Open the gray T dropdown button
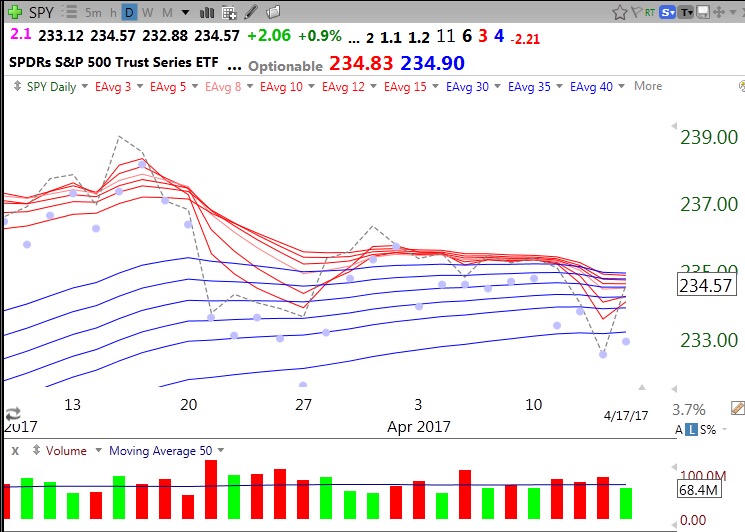The width and height of the screenshot is (745, 532). (x=686, y=12)
